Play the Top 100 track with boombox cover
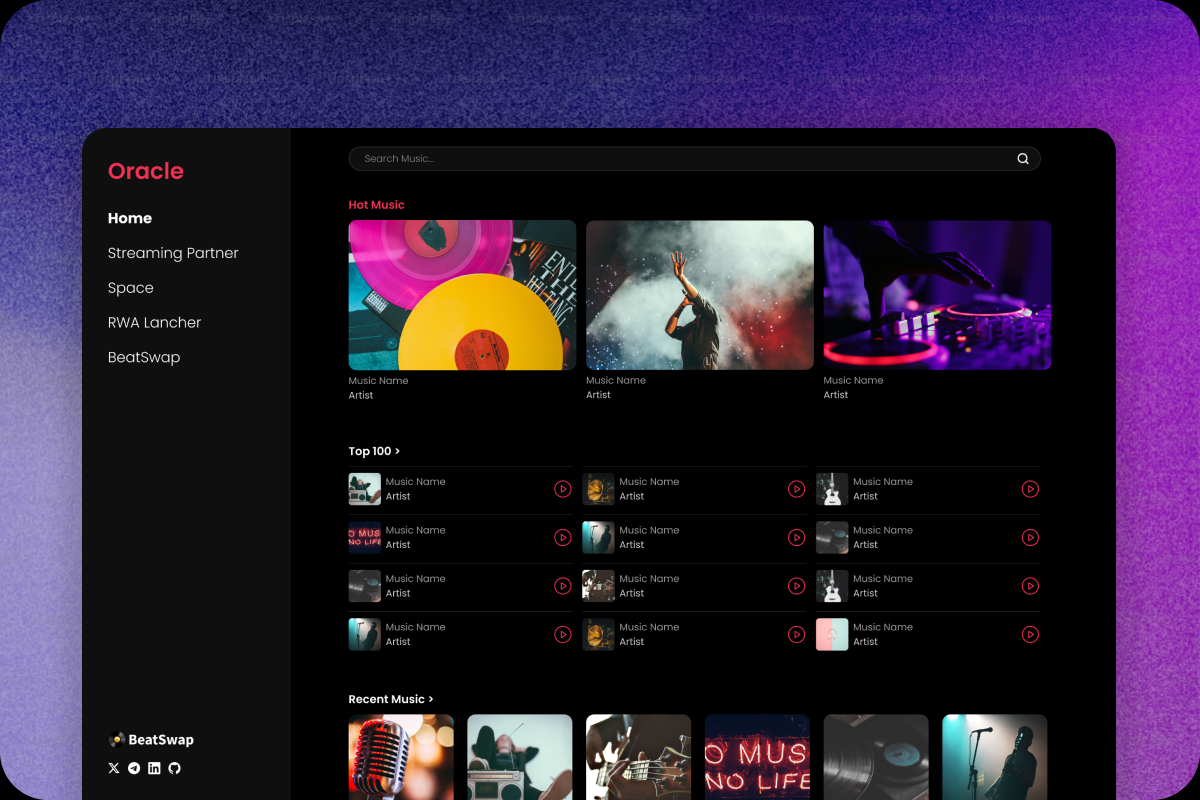The image size is (1200, 800). (x=563, y=489)
